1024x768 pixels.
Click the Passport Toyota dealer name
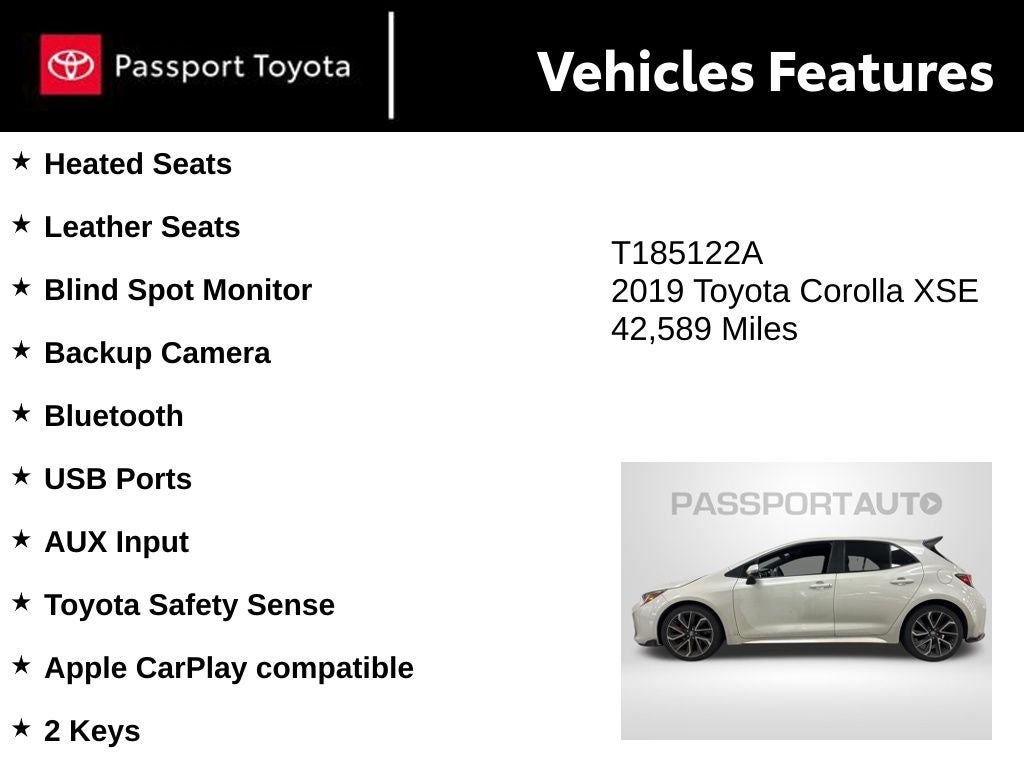(x=232, y=67)
